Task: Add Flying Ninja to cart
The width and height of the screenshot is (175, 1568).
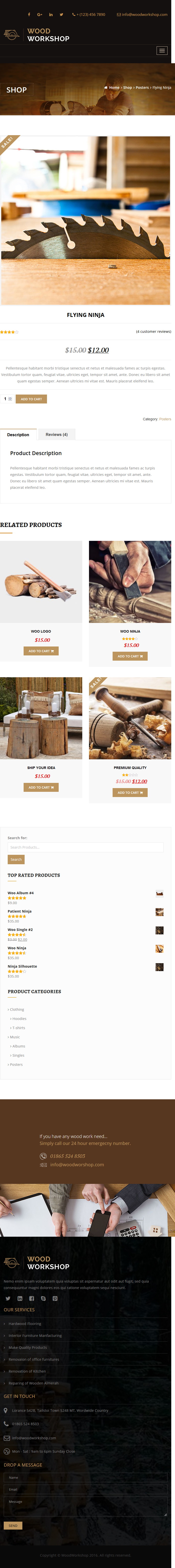Action: (x=31, y=399)
